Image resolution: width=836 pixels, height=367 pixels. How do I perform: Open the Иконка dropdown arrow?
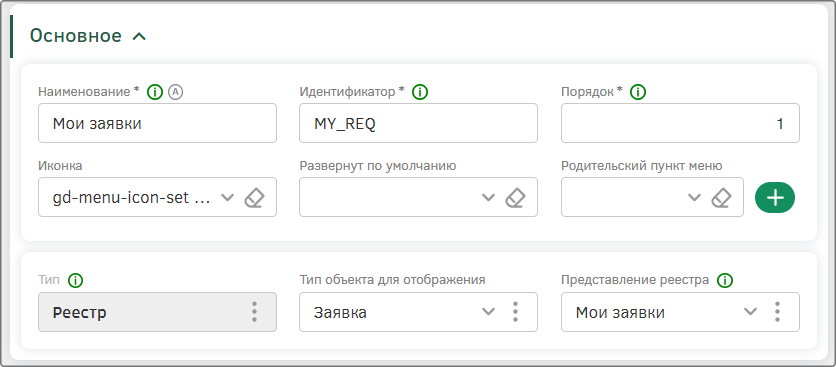[x=228, y=197]
